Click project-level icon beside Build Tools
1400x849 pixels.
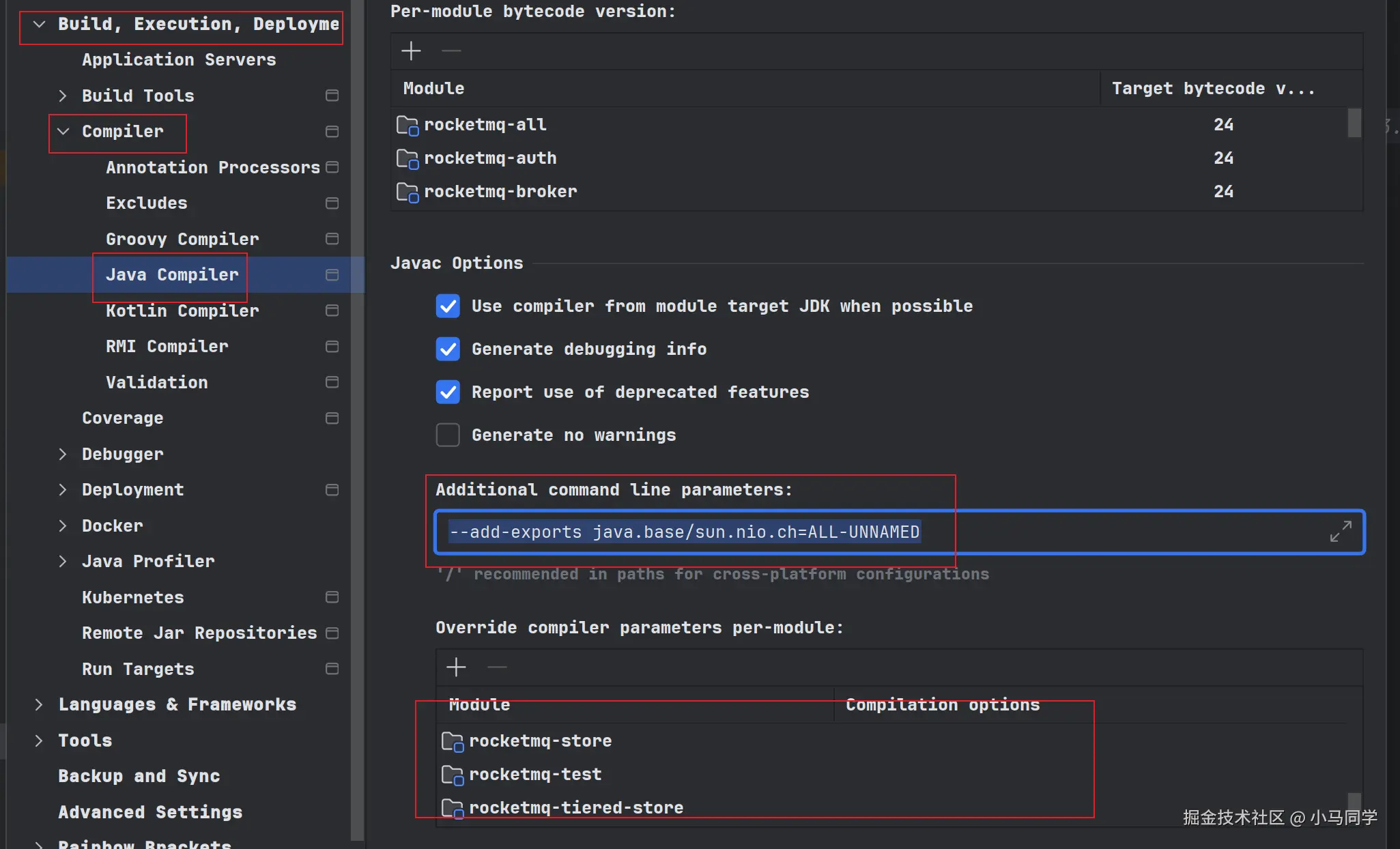pos(332,96)
